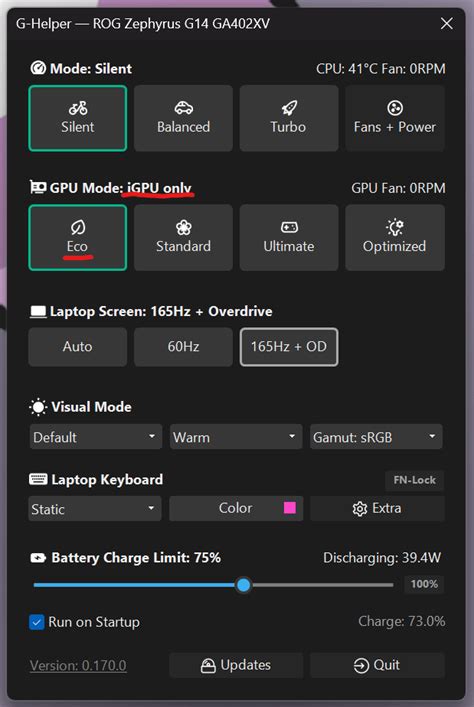Toggle the FN-Lock button
Image resolution: width=474 pixels, height=707 pixels.
tap(414, 480)
